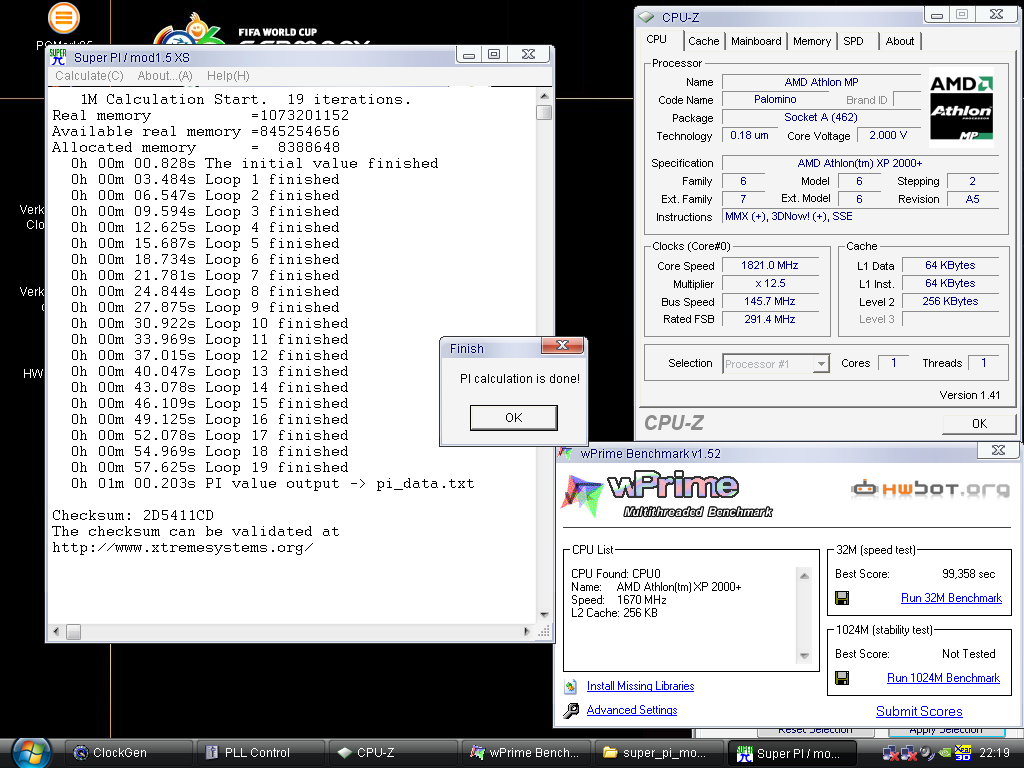Click the Bus Speed value 145.7 MHz

(x=769, y=301)
